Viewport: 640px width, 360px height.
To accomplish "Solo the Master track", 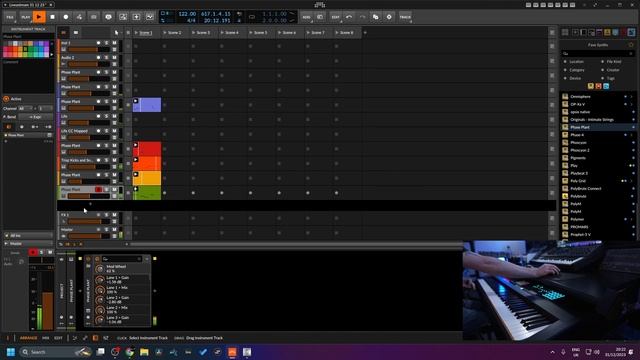I will 107,230.
